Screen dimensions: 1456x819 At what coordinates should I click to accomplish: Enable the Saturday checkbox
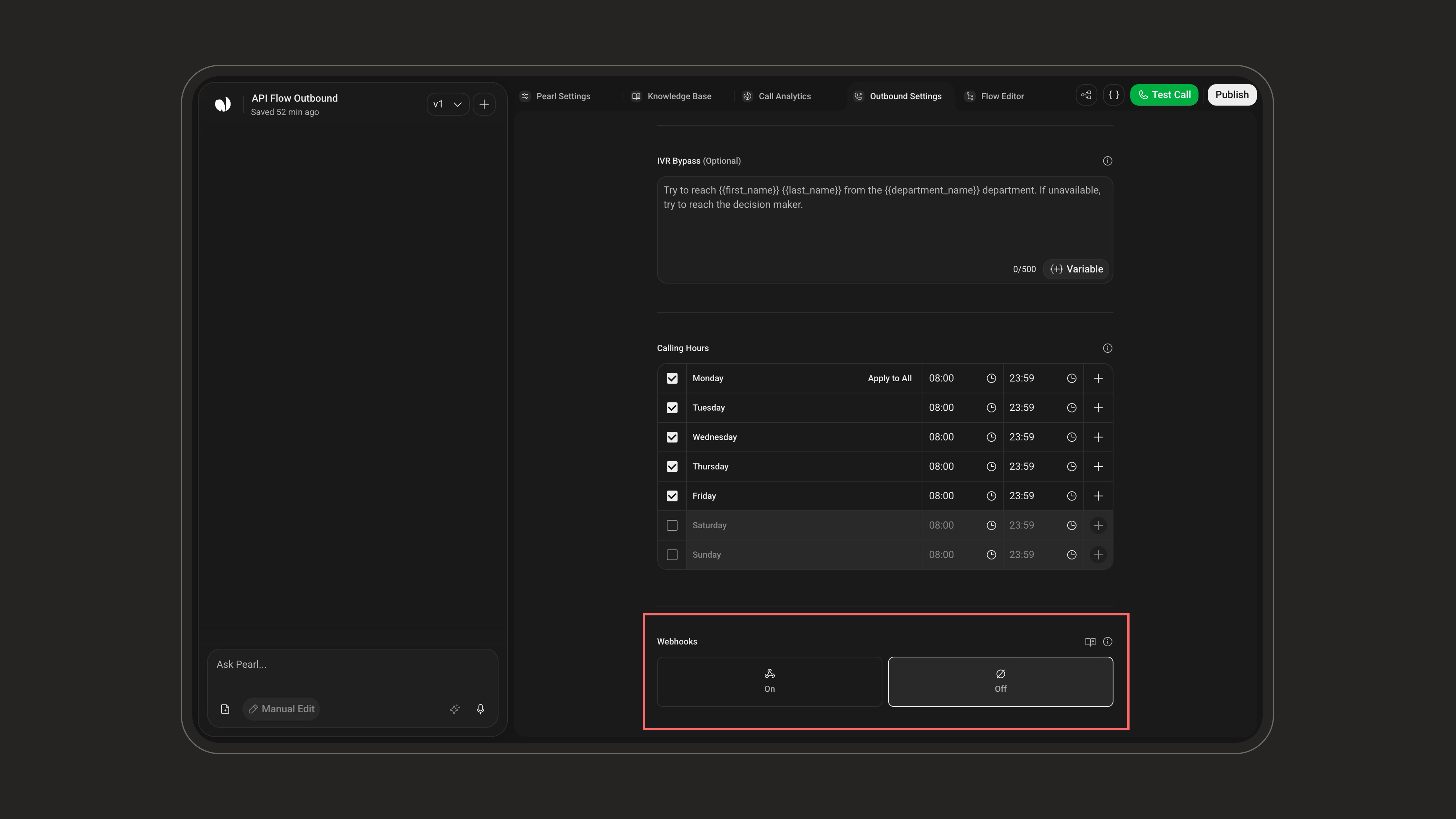671,525
